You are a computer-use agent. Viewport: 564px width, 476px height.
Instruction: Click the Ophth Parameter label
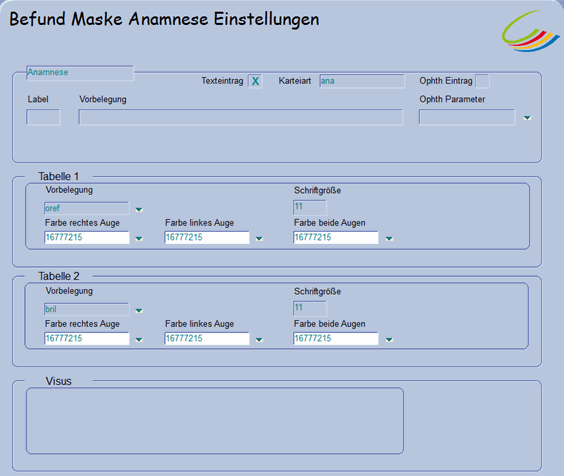coord(452,99)
